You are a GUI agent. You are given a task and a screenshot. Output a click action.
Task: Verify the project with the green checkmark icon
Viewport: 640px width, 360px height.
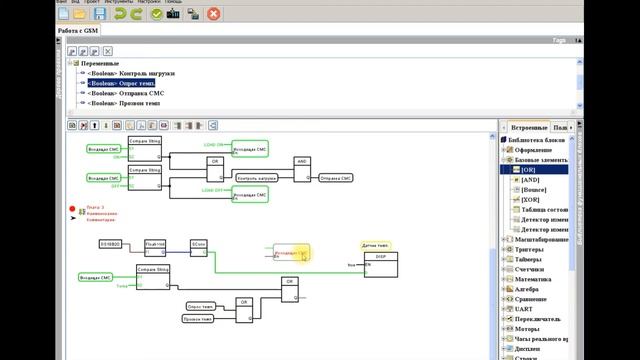click(156, 14)
